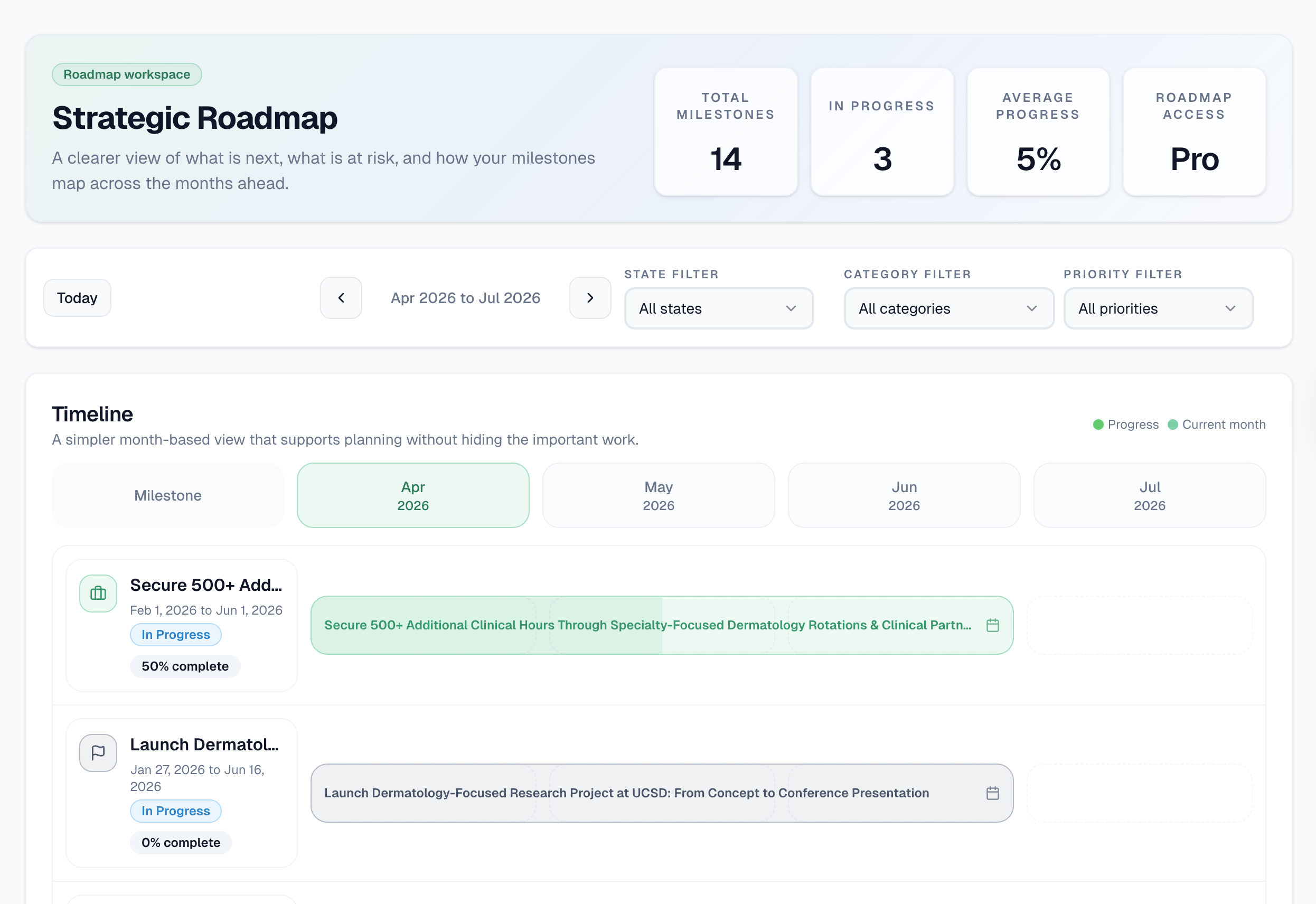The image size is (1316, 904).
Task: Click empty Jul 2026 slot in Launch Dermatology row
Action: (1139, 793)
